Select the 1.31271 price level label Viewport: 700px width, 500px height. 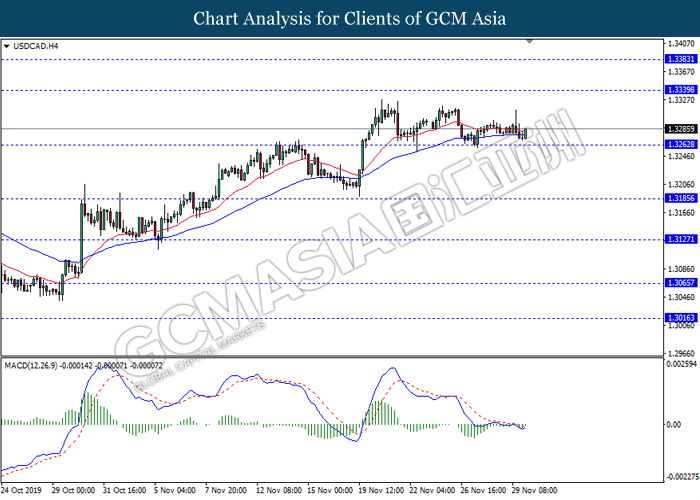click(x=681, y=240)
